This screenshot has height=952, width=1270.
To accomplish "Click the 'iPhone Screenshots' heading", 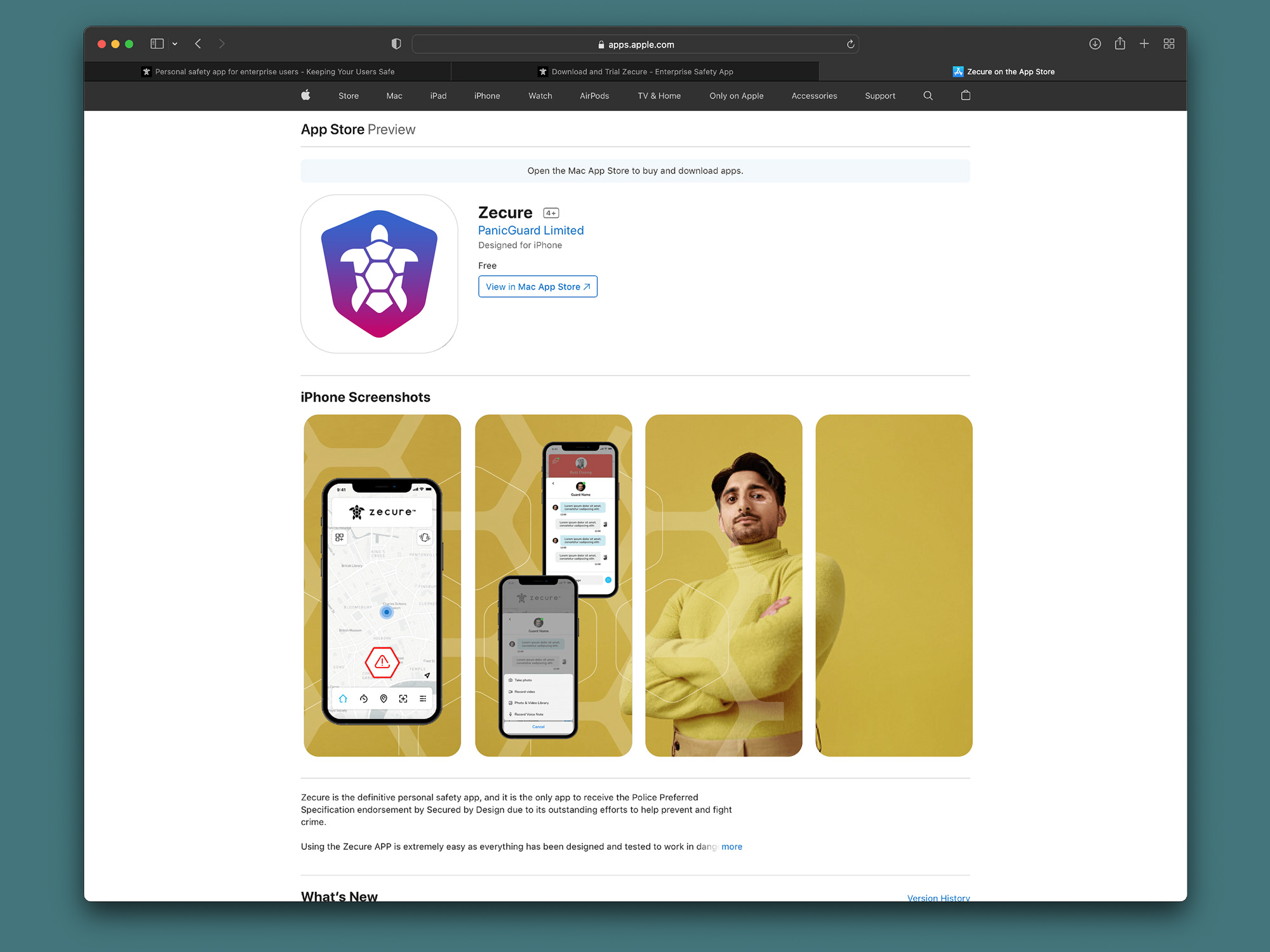I will click(x=366, y=397).
